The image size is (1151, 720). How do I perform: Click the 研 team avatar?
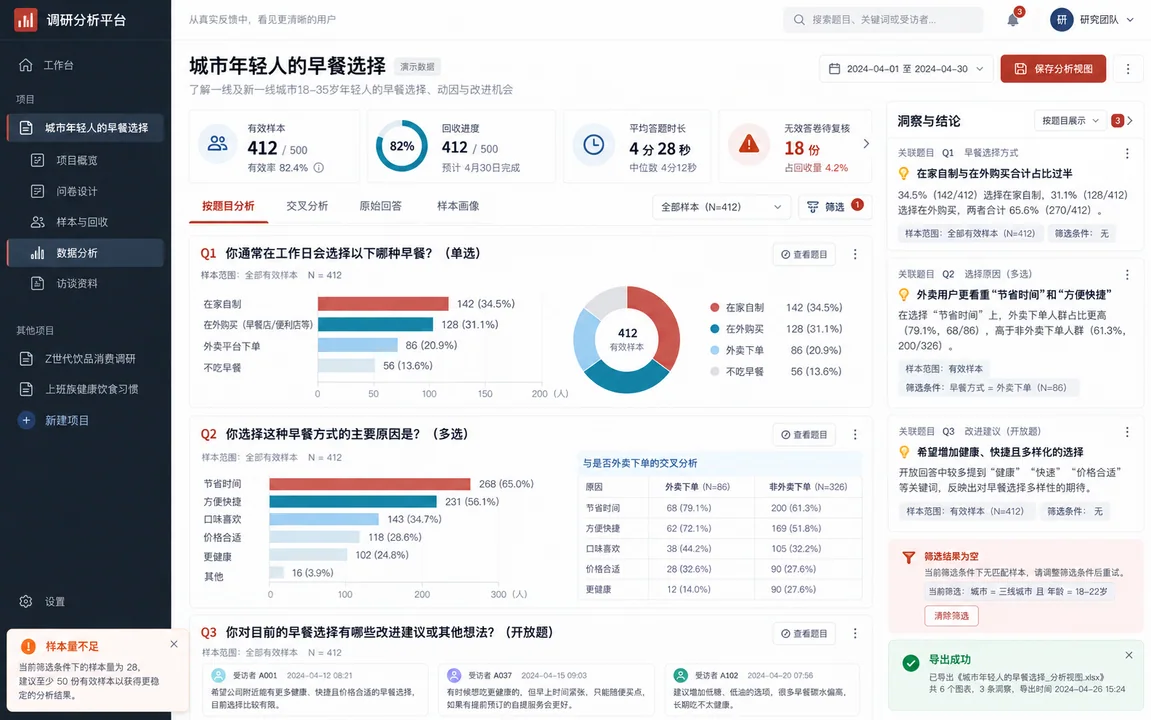pos(1061,20)
